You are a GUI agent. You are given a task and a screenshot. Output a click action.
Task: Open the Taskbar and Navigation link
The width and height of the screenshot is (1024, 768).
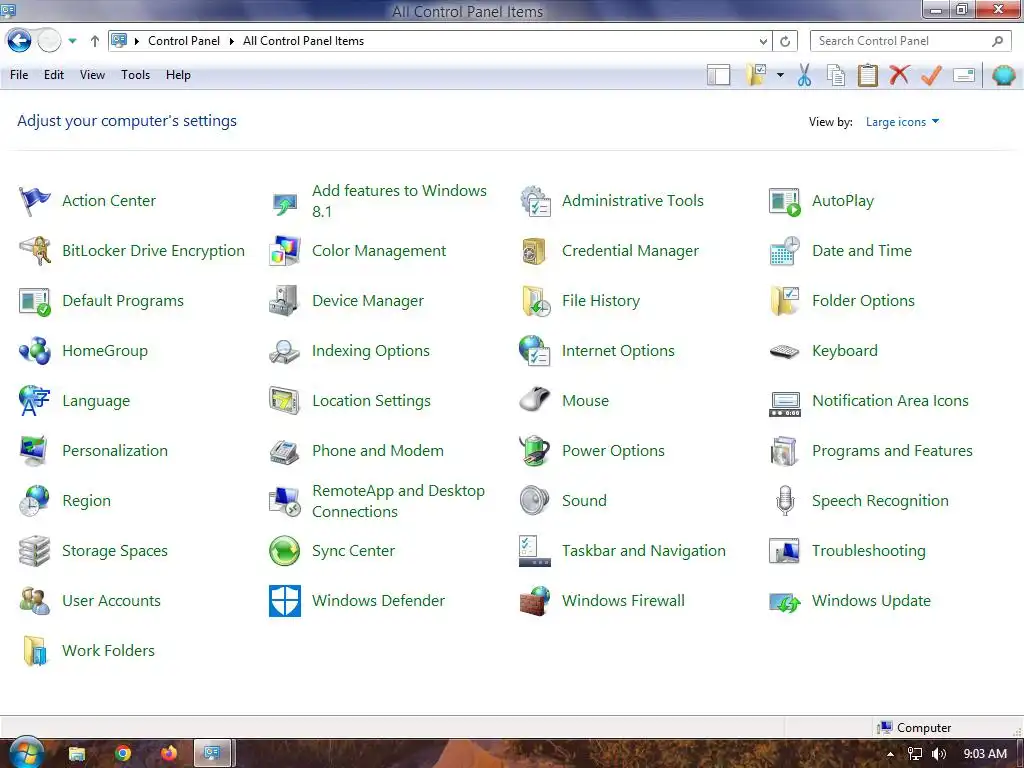click(x=644, y=551)
